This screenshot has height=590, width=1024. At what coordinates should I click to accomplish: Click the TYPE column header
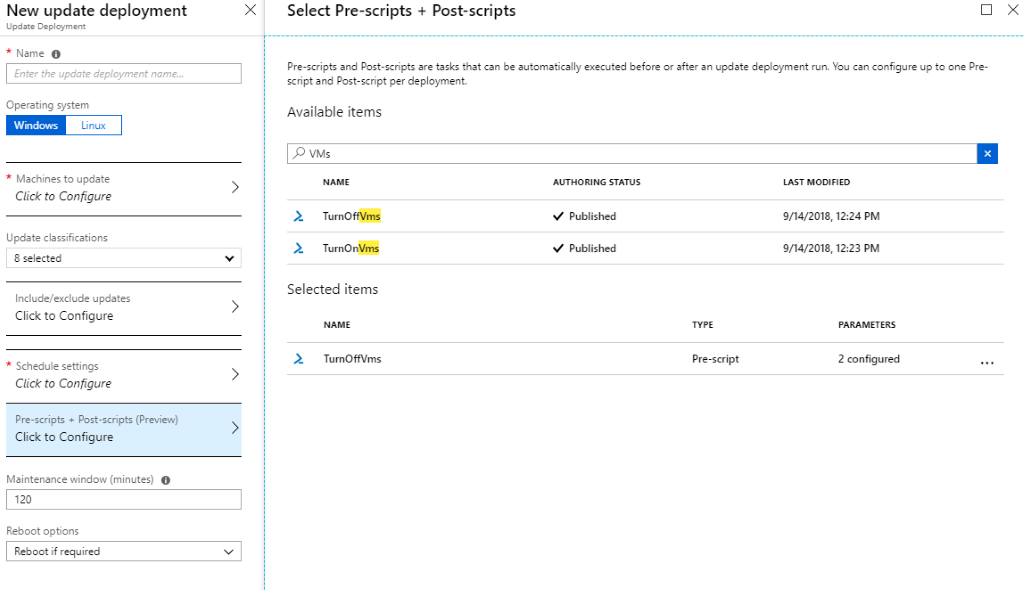tap(703, 325)
